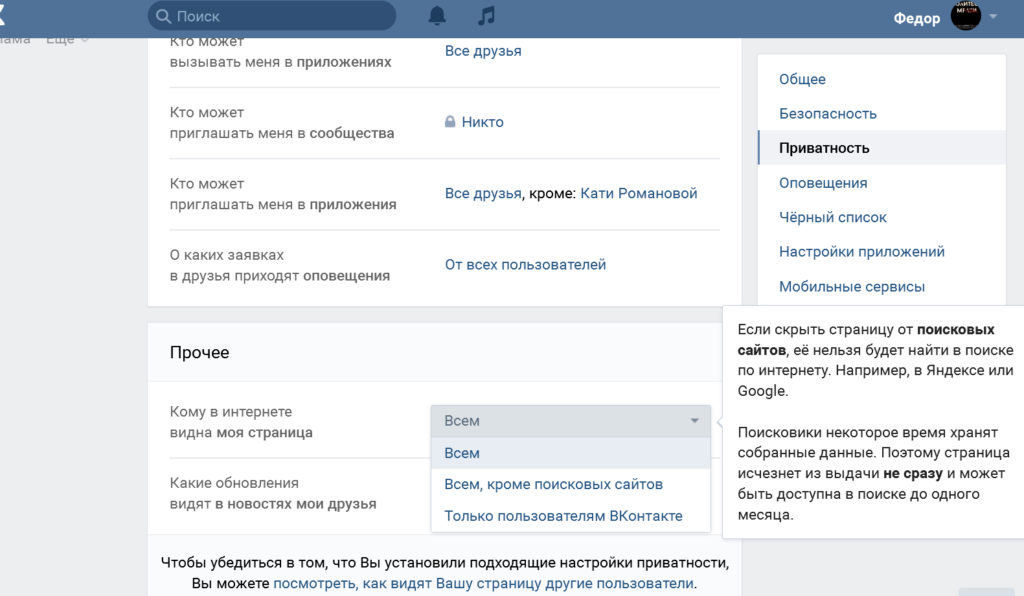Image resolution: width=1024 pixels, height=596 pixels.
Task: Open the Общее settings tab
Action: (x=802, y=79)
